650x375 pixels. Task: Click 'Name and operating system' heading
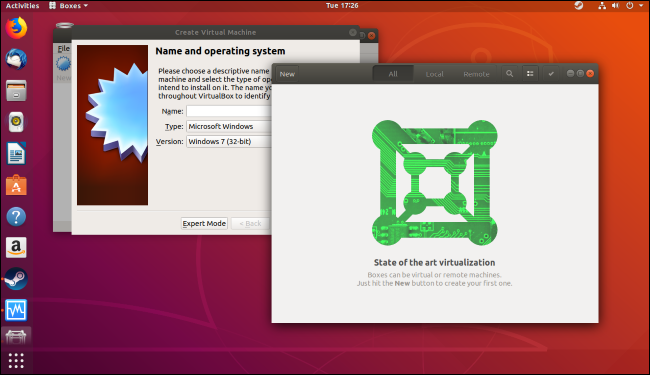[220, 51]
